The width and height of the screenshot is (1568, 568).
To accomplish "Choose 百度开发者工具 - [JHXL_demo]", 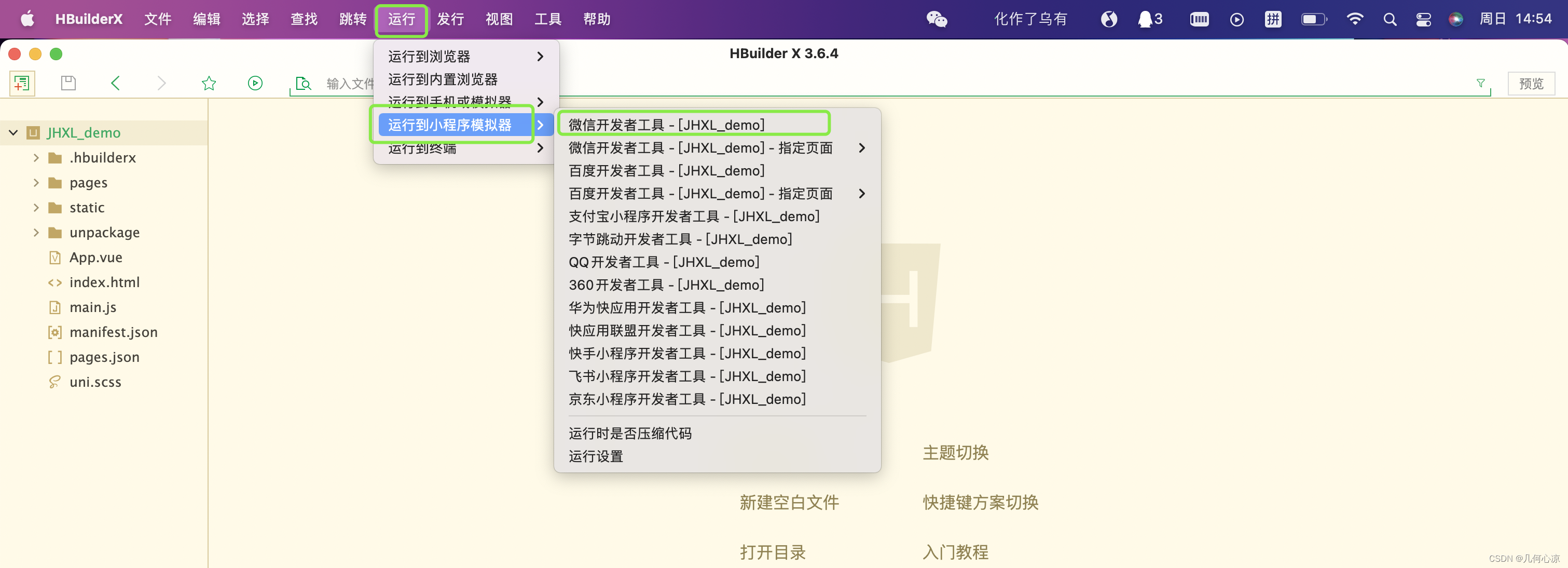I will 717,170.
